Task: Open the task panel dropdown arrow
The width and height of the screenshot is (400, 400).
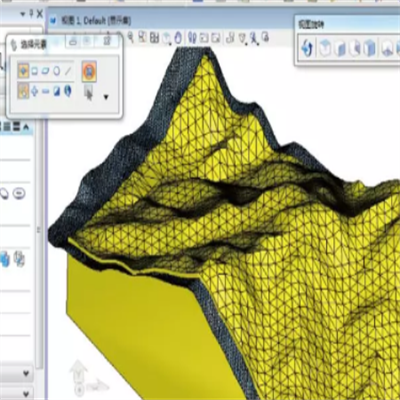Action: tap(23, 14)
